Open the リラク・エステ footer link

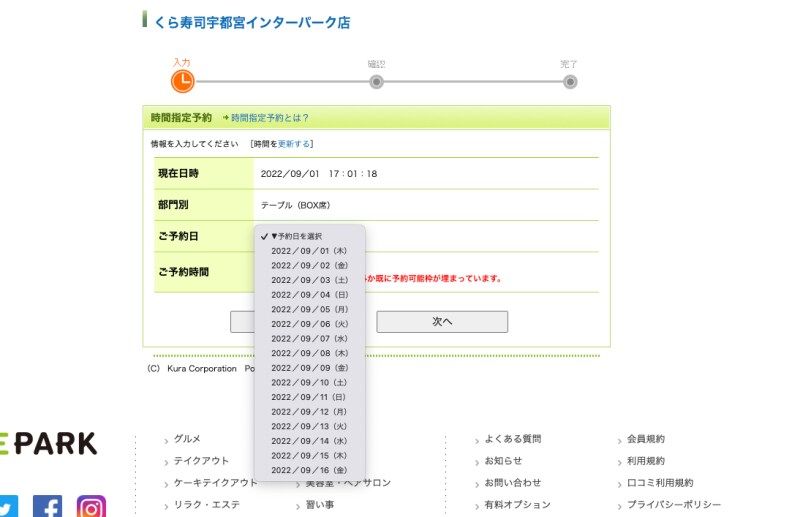click(x=207, y=505)
